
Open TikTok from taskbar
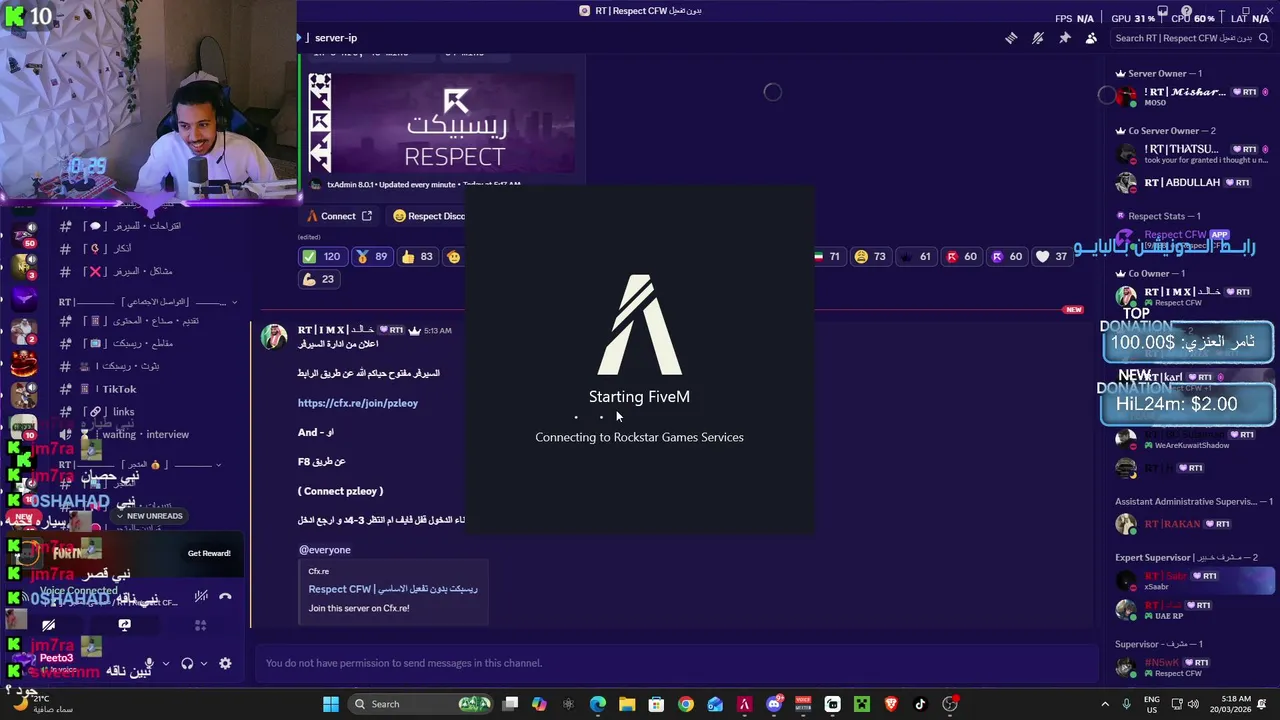click(x=920, y=704)
